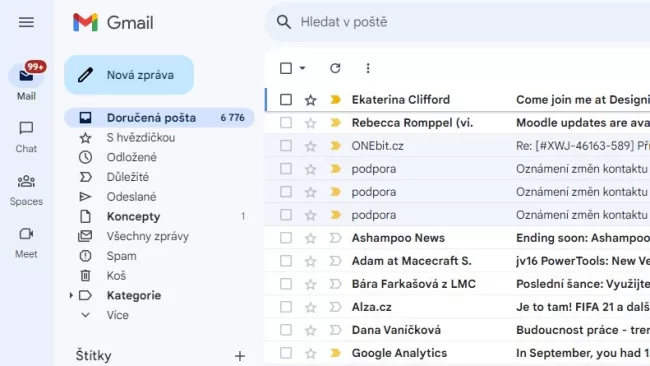Open 'Poslední šance: Využijte' email
The width and height of the screenshot is (650, 366).
pyautogui.click(x=583, y=284)
